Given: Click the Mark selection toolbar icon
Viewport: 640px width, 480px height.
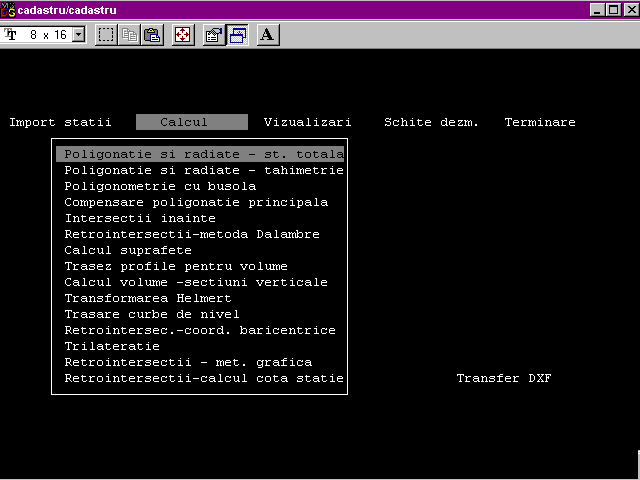Looking at the screenshot, I should pos(106,35).
